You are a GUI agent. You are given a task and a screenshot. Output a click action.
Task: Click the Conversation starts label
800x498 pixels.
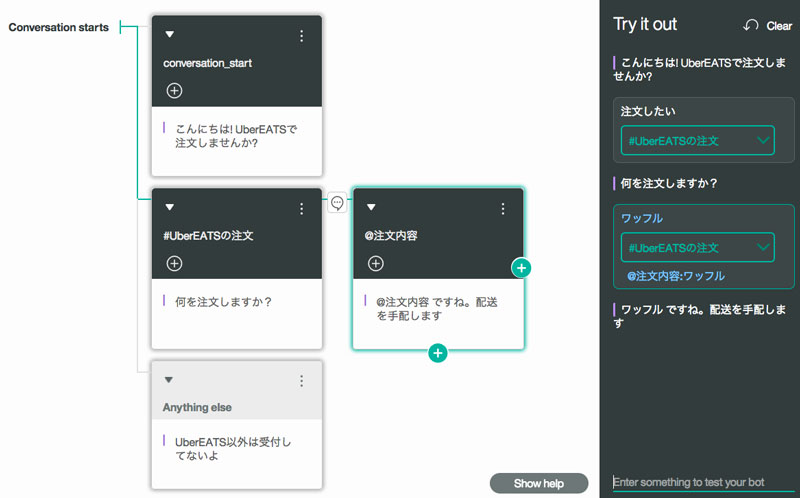59,28
